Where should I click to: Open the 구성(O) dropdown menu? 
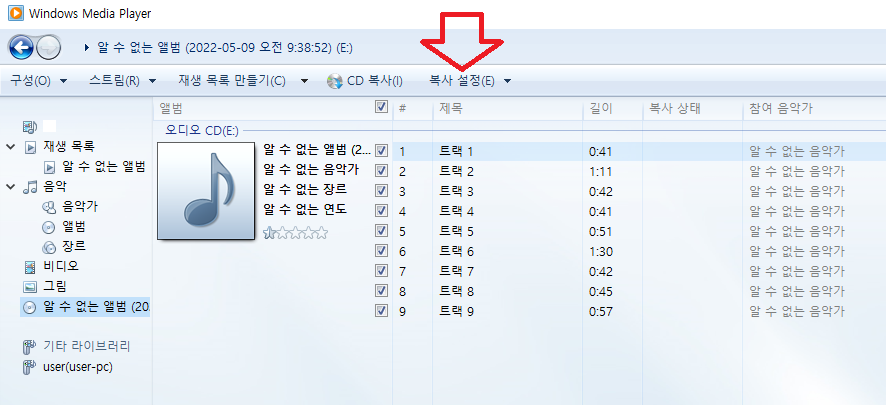(x=38, y=81)
